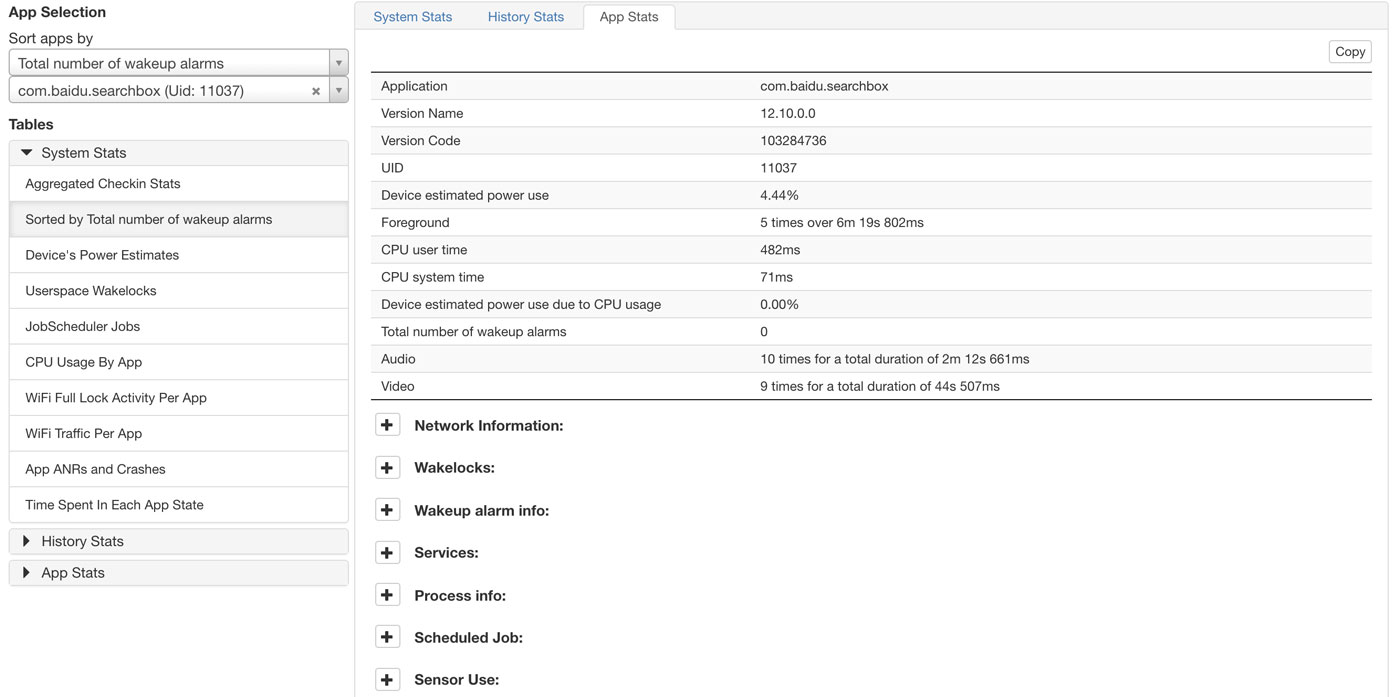This screenshot has height=697, width=1400.
Task: Switch to the History Stats tab
Action: tap(525, 16)
